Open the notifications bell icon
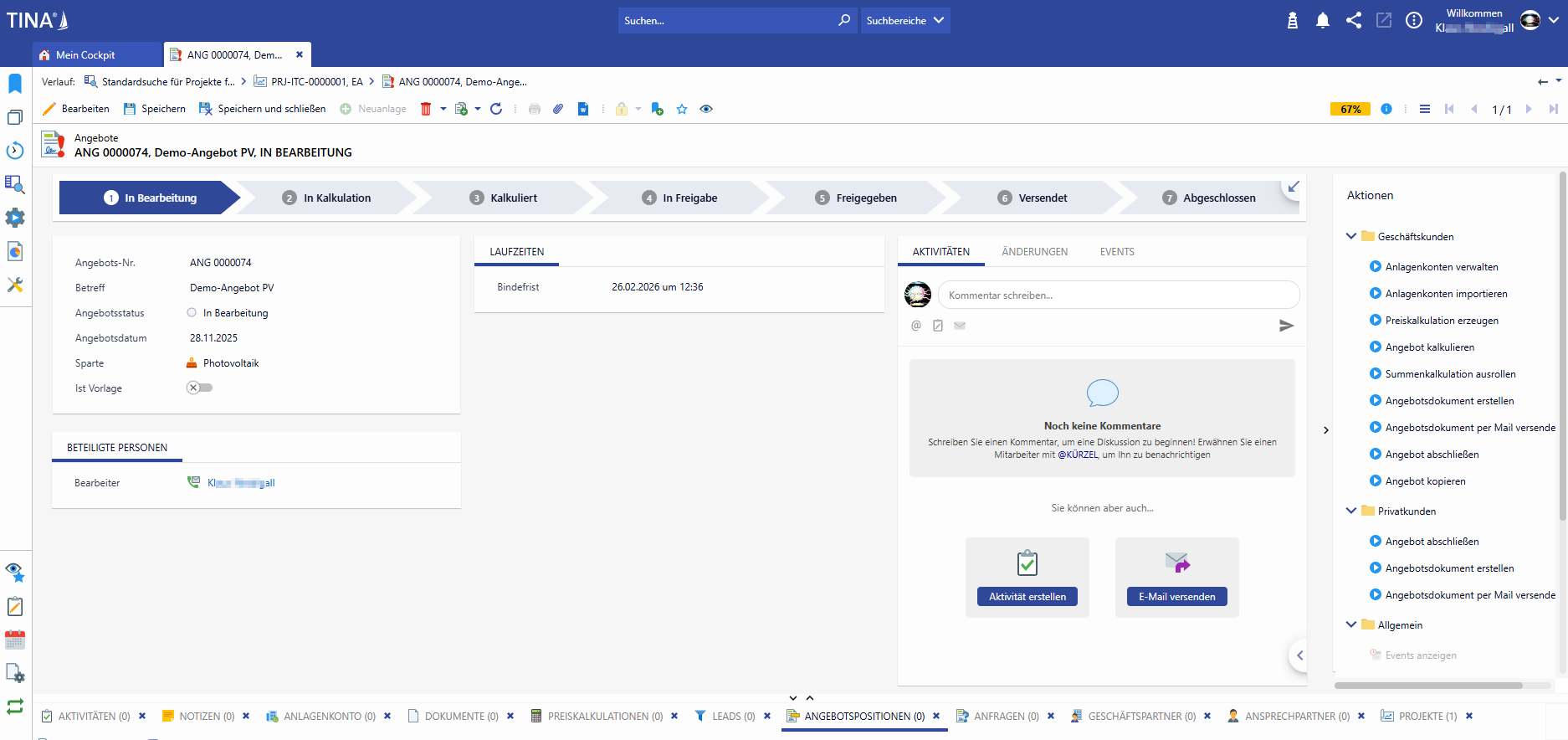This screenshot has width=1568, height=740. coord(1322,21)
